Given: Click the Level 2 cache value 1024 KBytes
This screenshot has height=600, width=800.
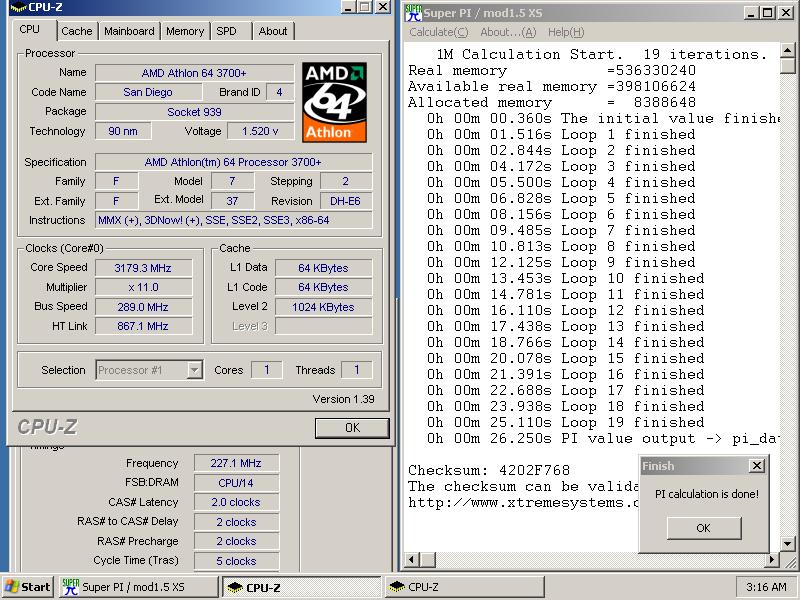Looking at the screenshot, I should 323,307.
